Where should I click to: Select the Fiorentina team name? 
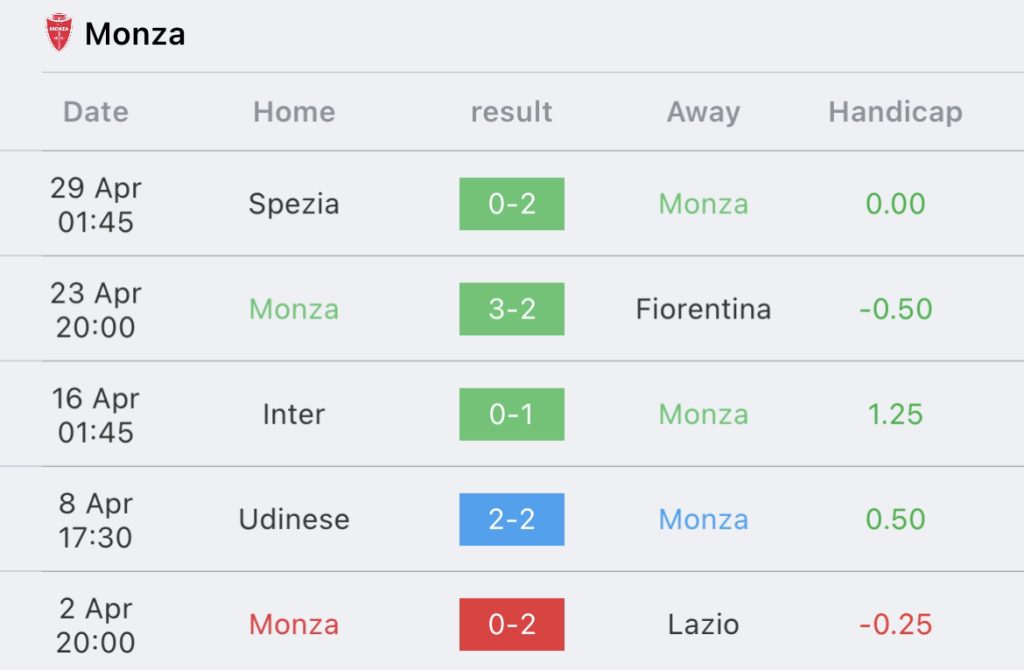[x=703, y=309]
